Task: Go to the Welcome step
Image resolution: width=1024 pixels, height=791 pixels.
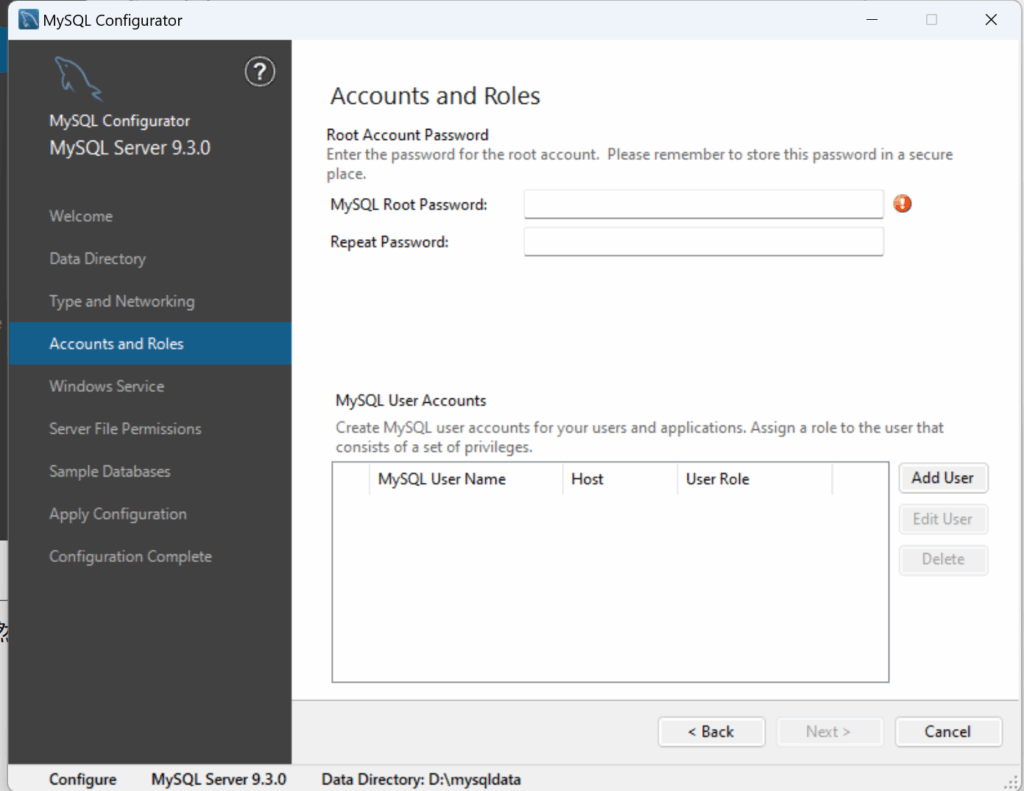Action: [x=81, y=216]
